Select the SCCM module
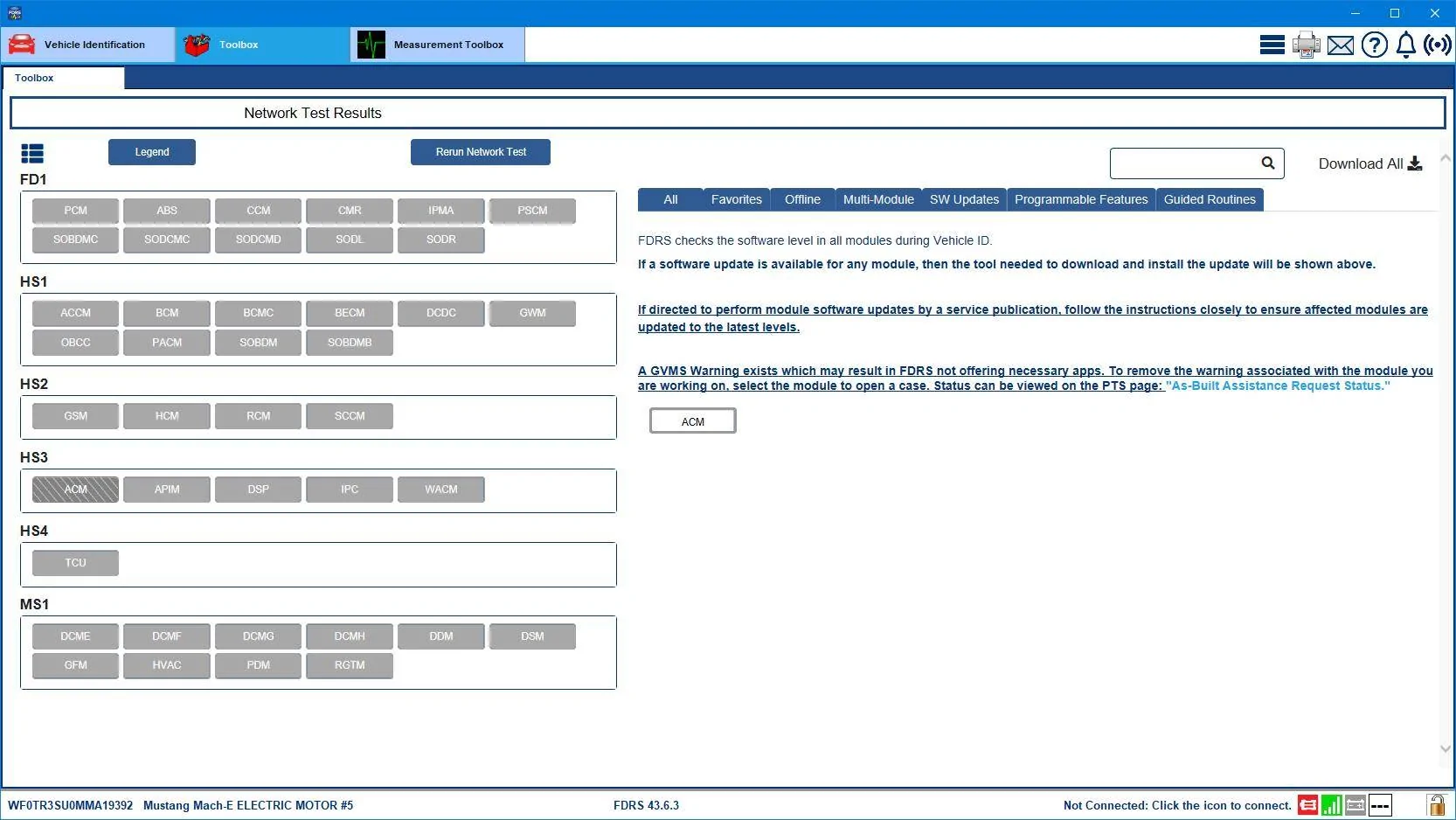 350,416
